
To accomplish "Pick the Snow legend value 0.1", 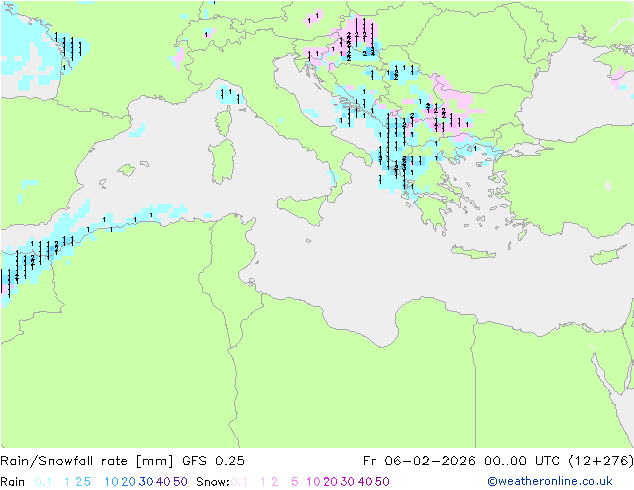I will coord(239,482).
